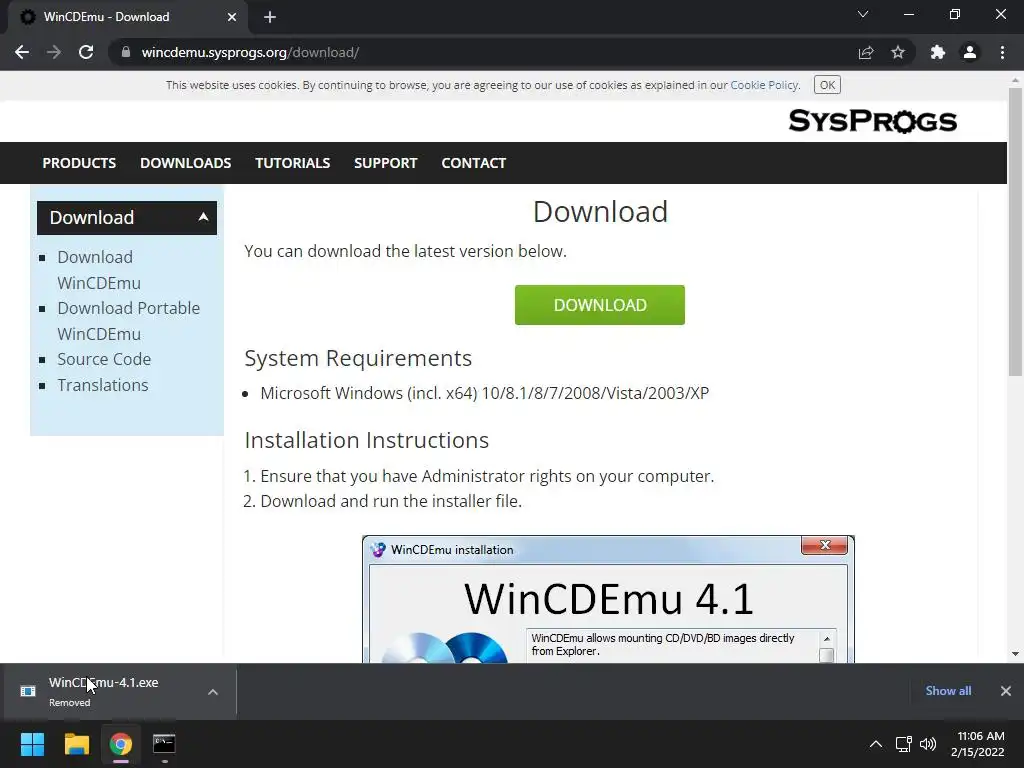Click the 'Installation Instructions' heading
The width and height of the screenshot is (1024, 768).
pyautogui.click(x=366, y=440)
